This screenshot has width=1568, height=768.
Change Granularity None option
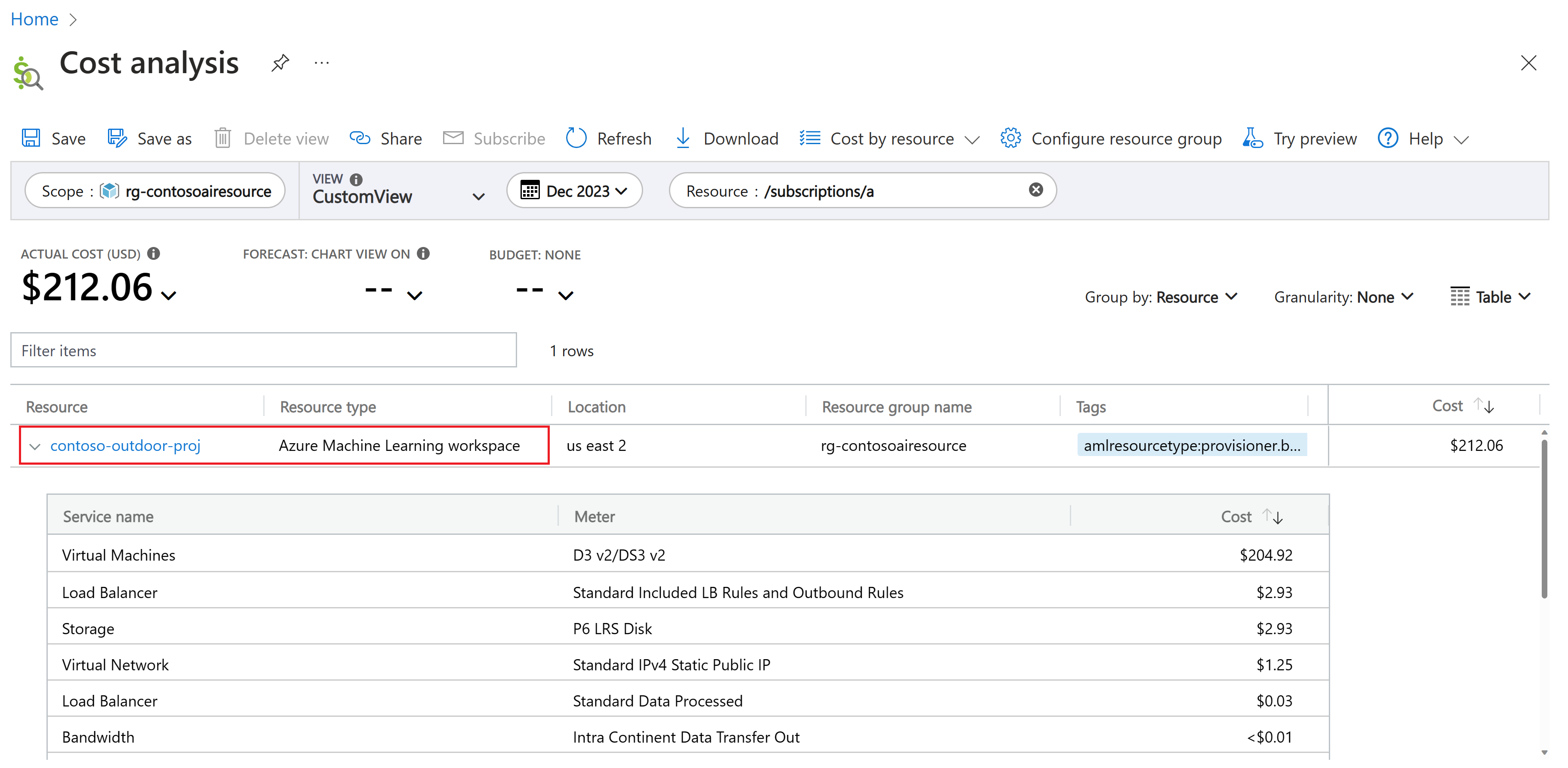pyautogui.click(x=1343, y=296)
